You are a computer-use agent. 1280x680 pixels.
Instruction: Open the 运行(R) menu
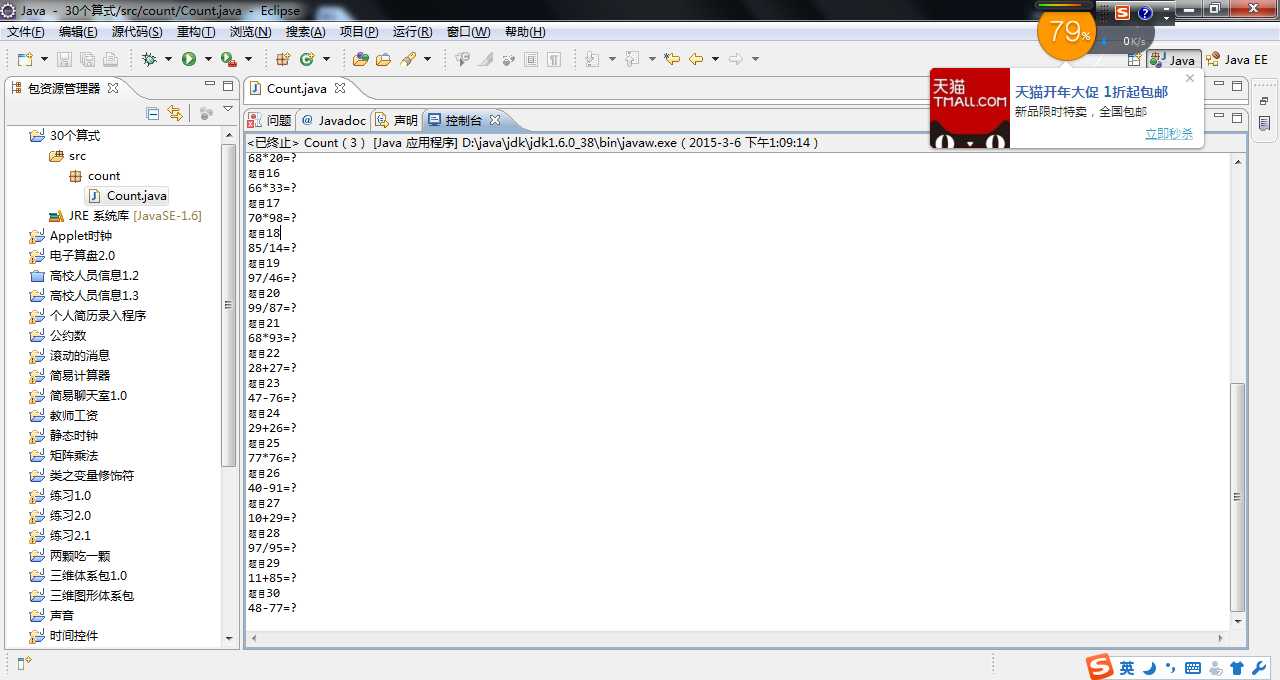tap(413, 32)
